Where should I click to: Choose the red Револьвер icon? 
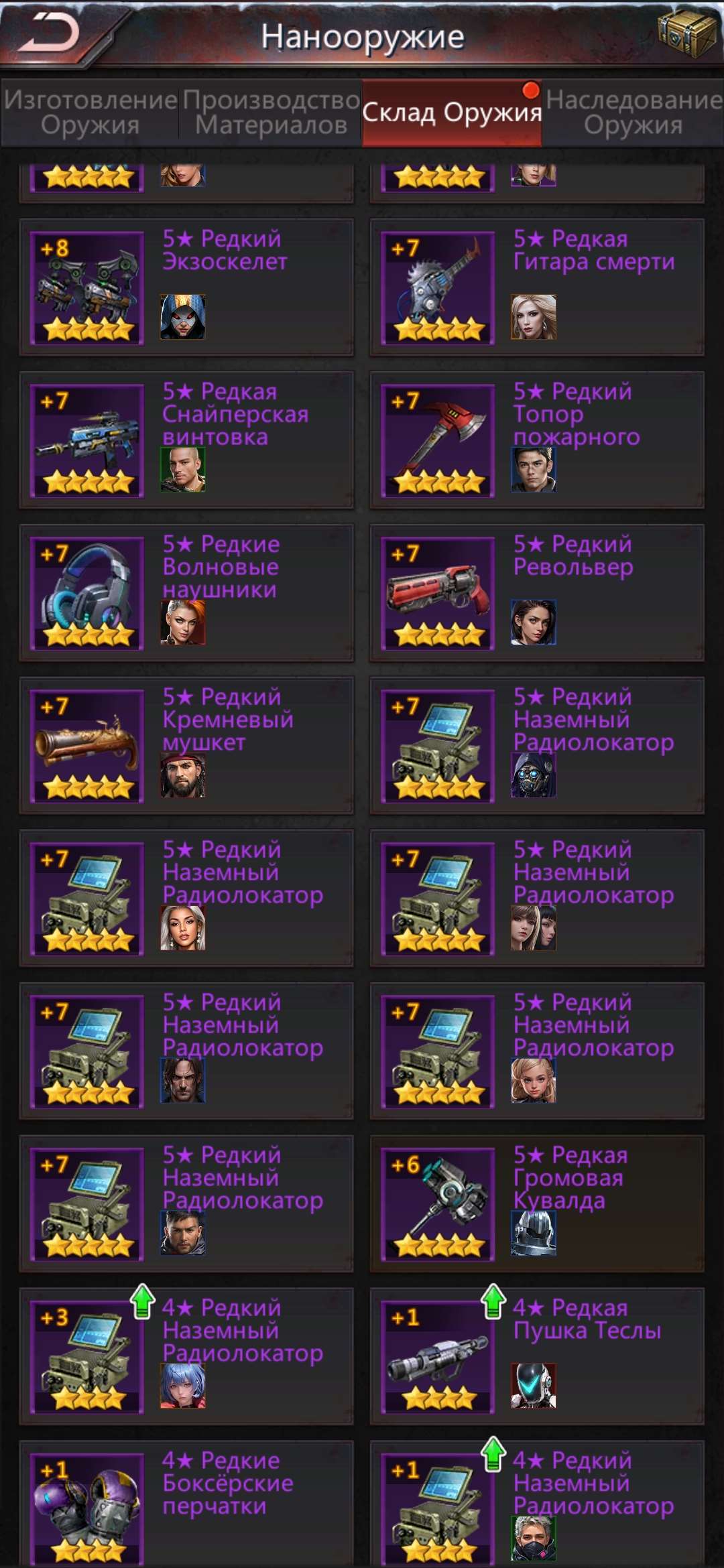(438, 594)
